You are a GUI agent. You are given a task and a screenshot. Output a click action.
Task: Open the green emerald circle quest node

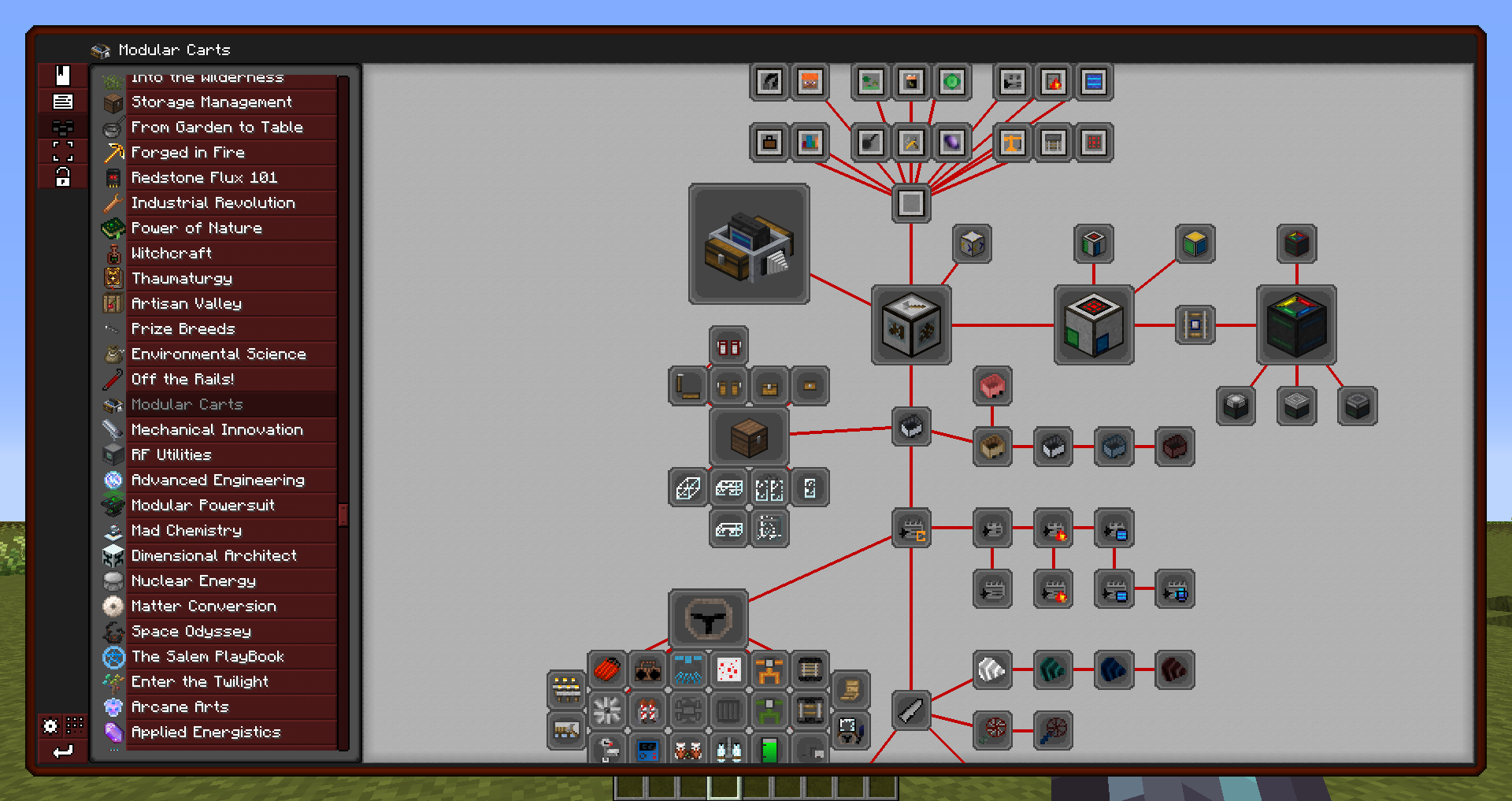952,82
